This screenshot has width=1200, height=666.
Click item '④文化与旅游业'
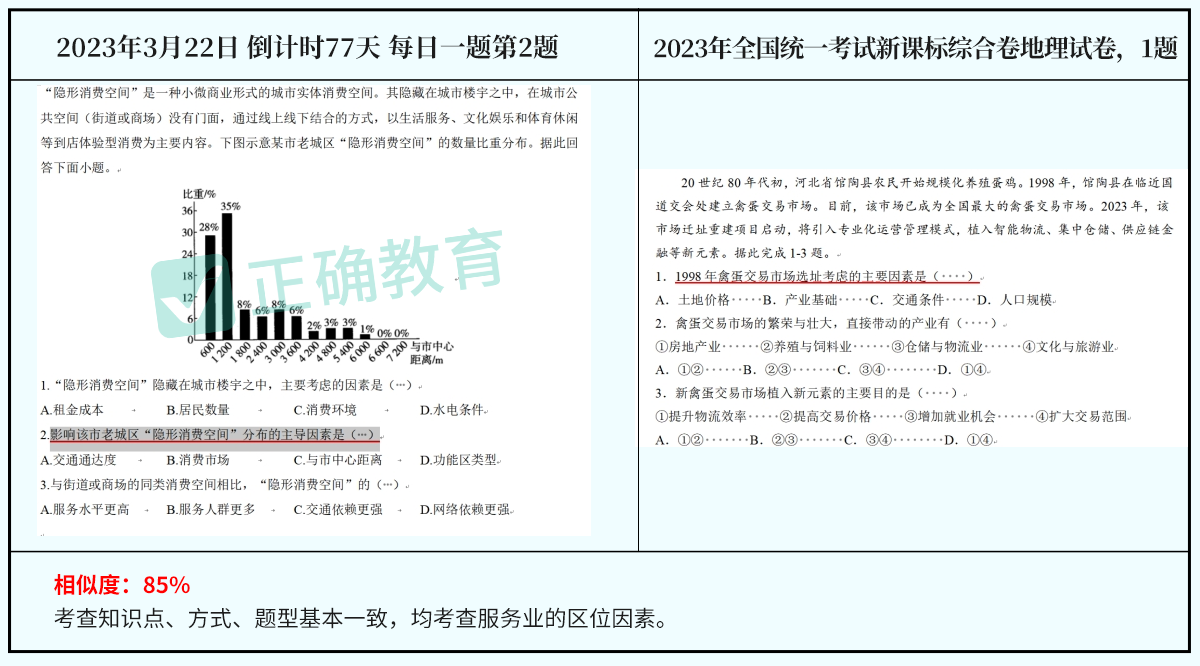[1069, 348]
